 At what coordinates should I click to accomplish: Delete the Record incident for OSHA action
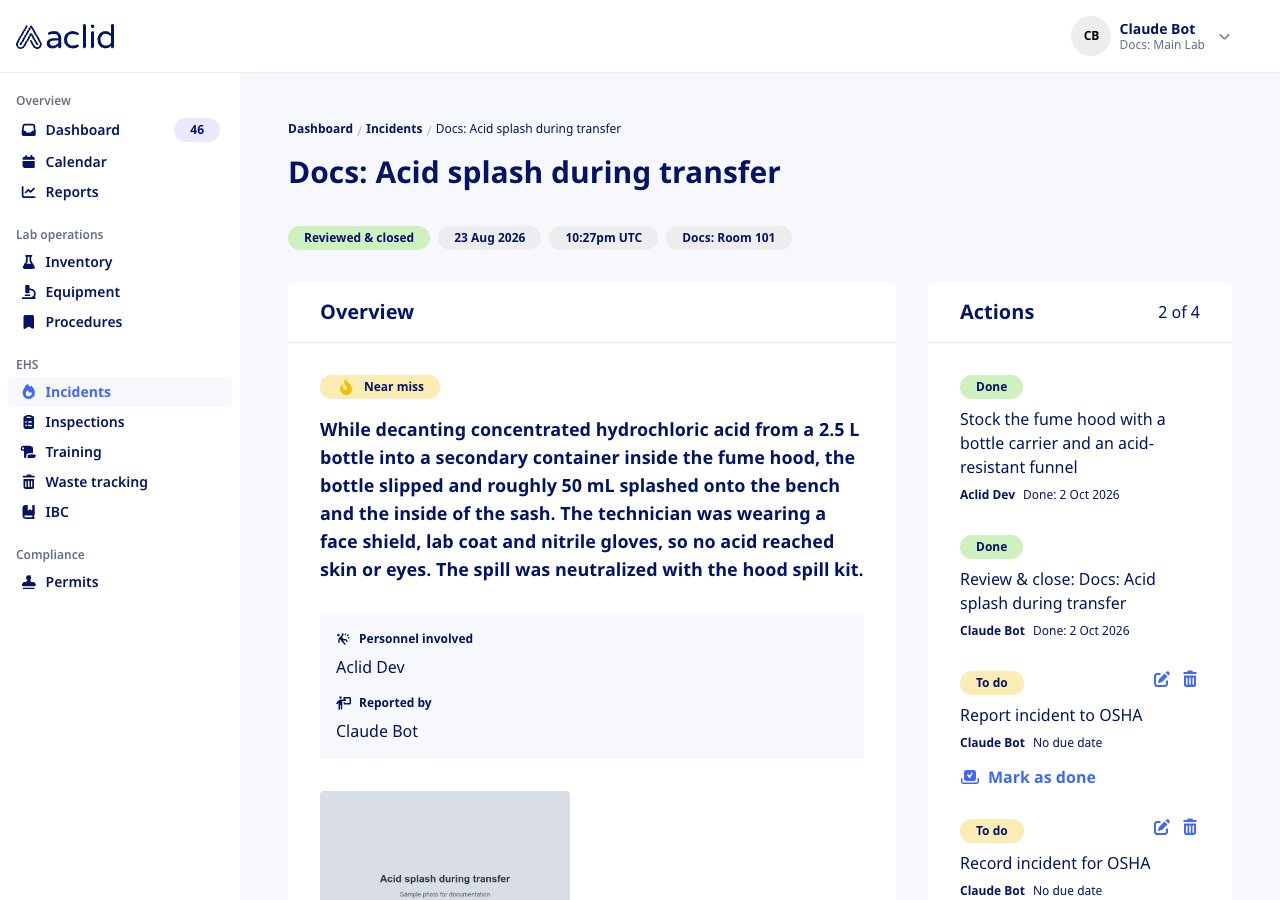(1190, 827)
